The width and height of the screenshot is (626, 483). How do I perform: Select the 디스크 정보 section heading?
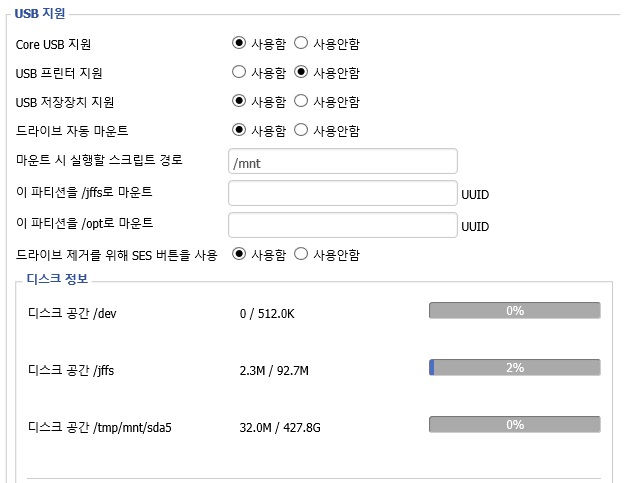click(x=57, y=278)
